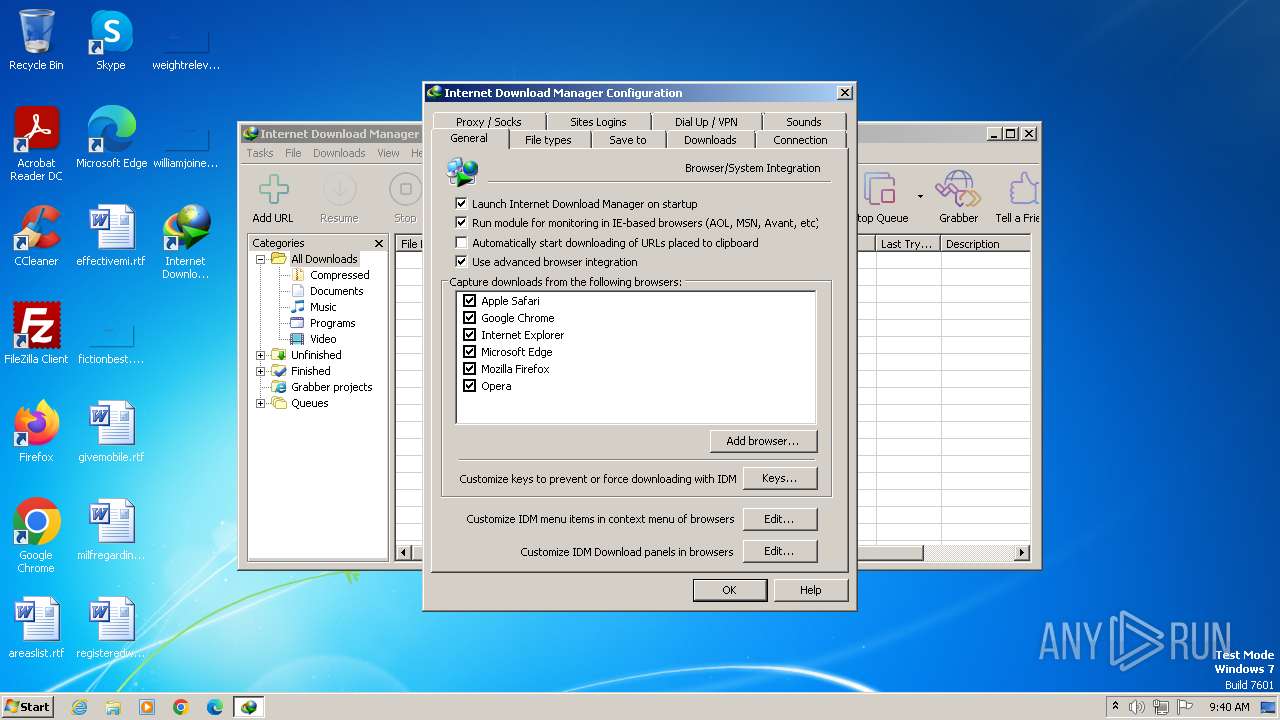The image size is (1280, 720).
Task: Open Chrome from the taskbar
Action: (x=181, y=707)
